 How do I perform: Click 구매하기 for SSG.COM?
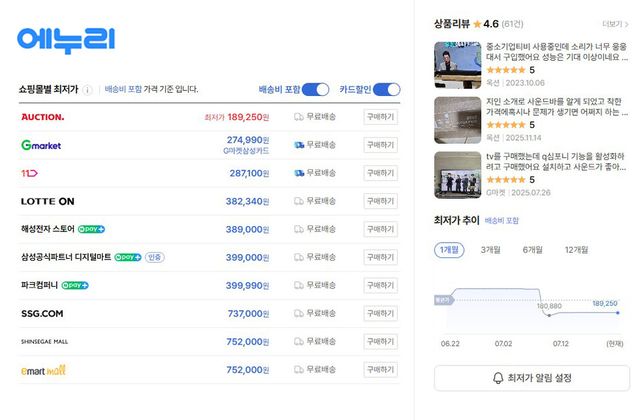point(380,313)
